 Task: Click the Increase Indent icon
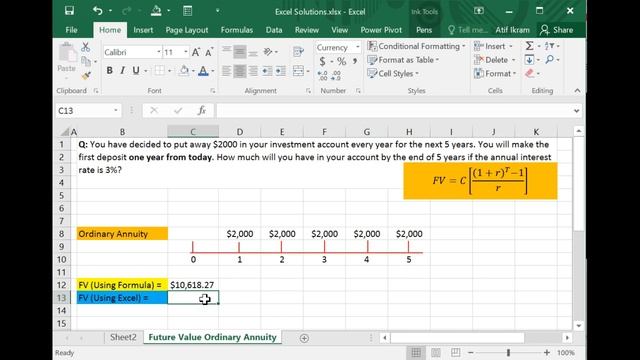[x=281, y=71]
